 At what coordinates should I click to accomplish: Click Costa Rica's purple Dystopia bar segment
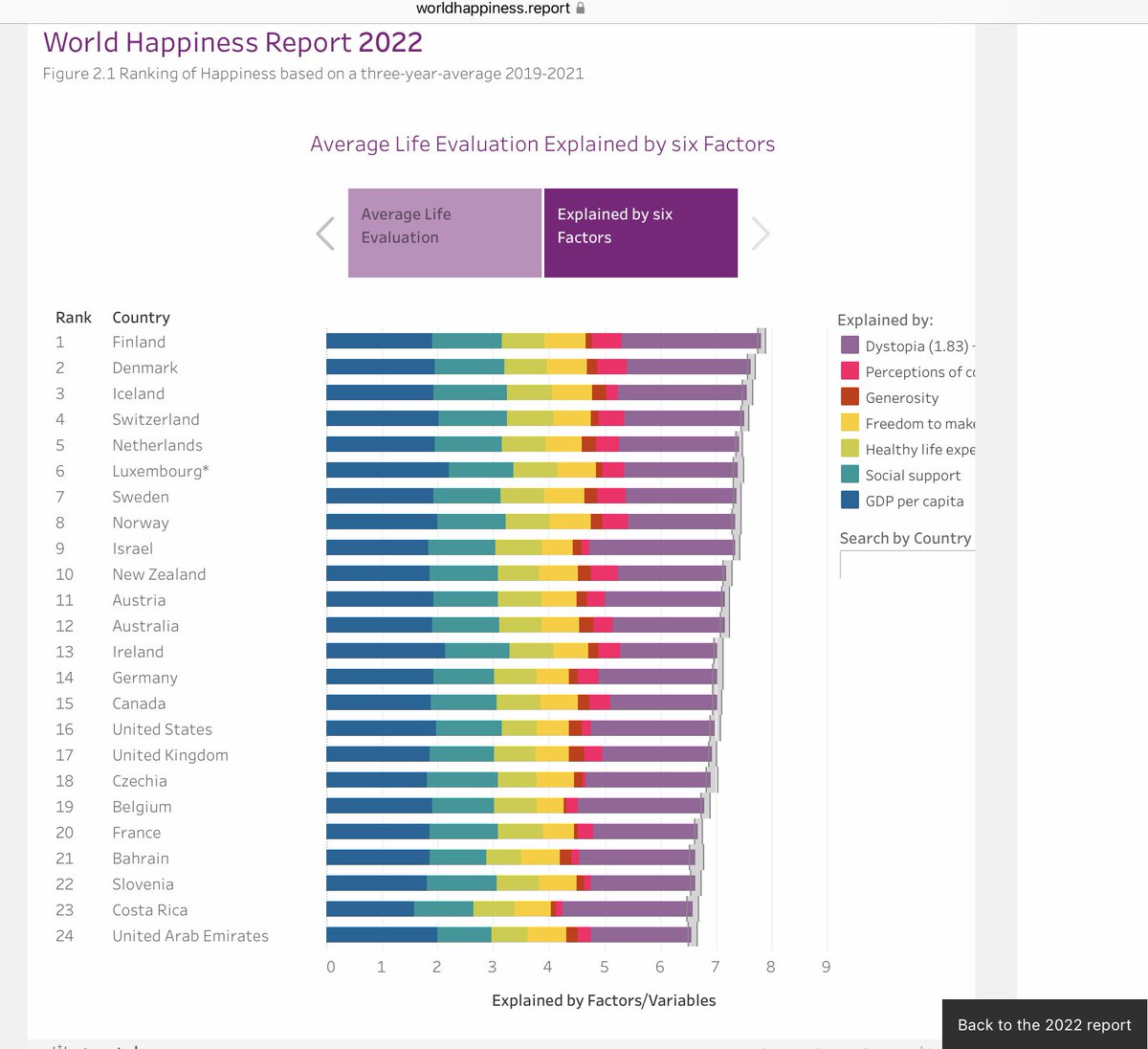click(x=627, y=909)
